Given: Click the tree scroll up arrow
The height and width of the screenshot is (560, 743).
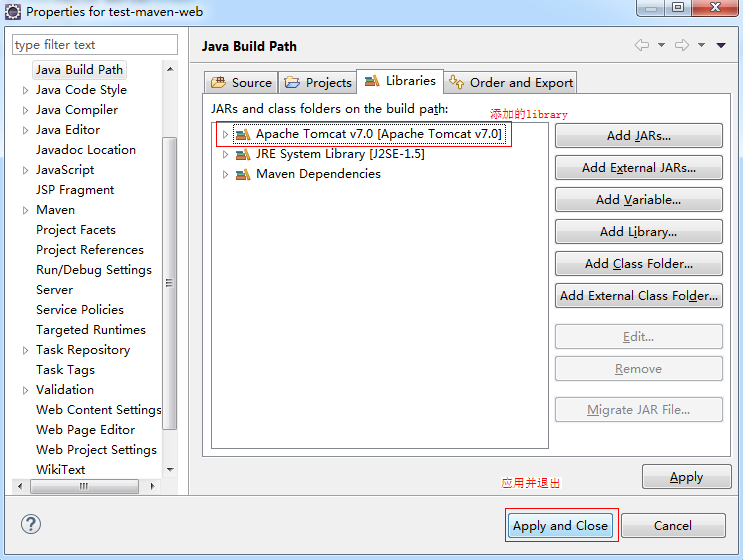Looking at the screenshot, I should 170,69.
